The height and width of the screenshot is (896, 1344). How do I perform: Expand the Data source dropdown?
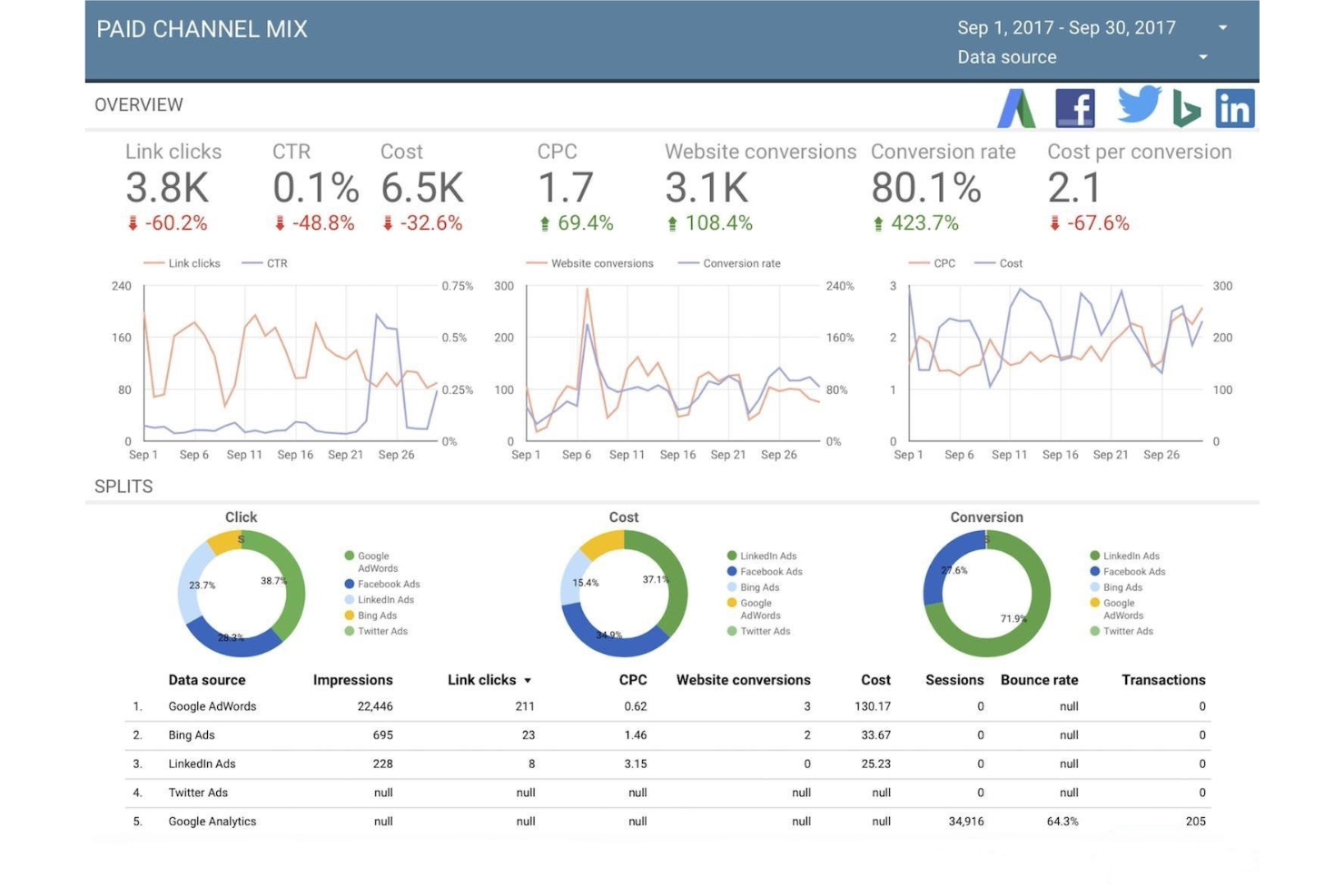[x=1203, y=57]
